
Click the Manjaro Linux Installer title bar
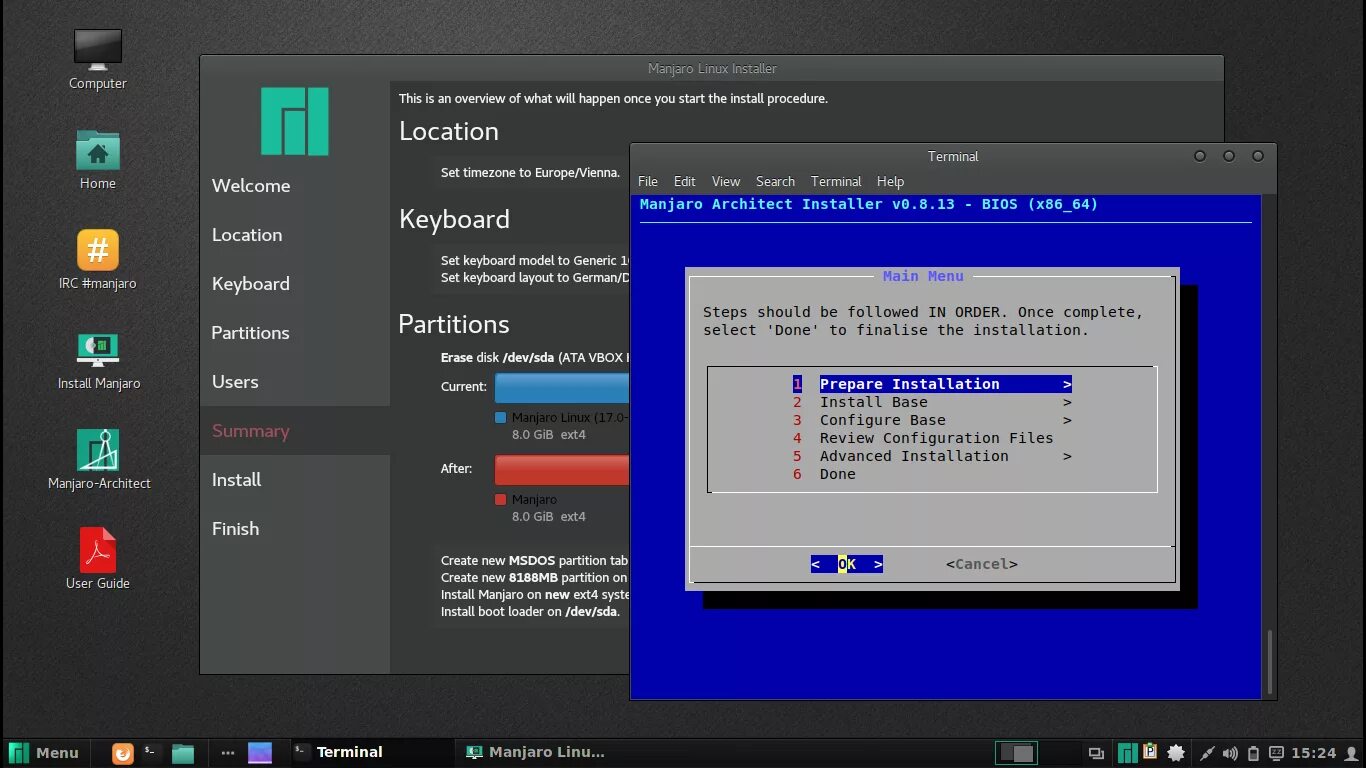(712, 69)
